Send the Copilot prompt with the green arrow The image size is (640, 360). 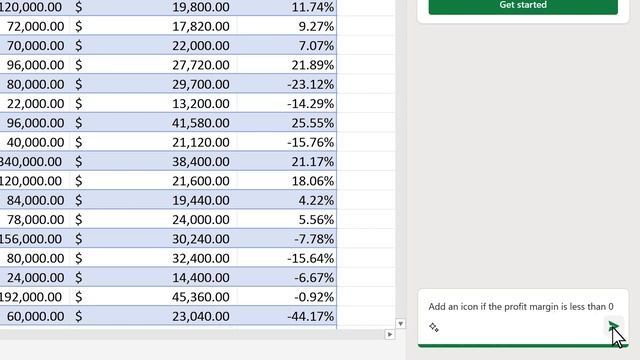pos(613,326)
